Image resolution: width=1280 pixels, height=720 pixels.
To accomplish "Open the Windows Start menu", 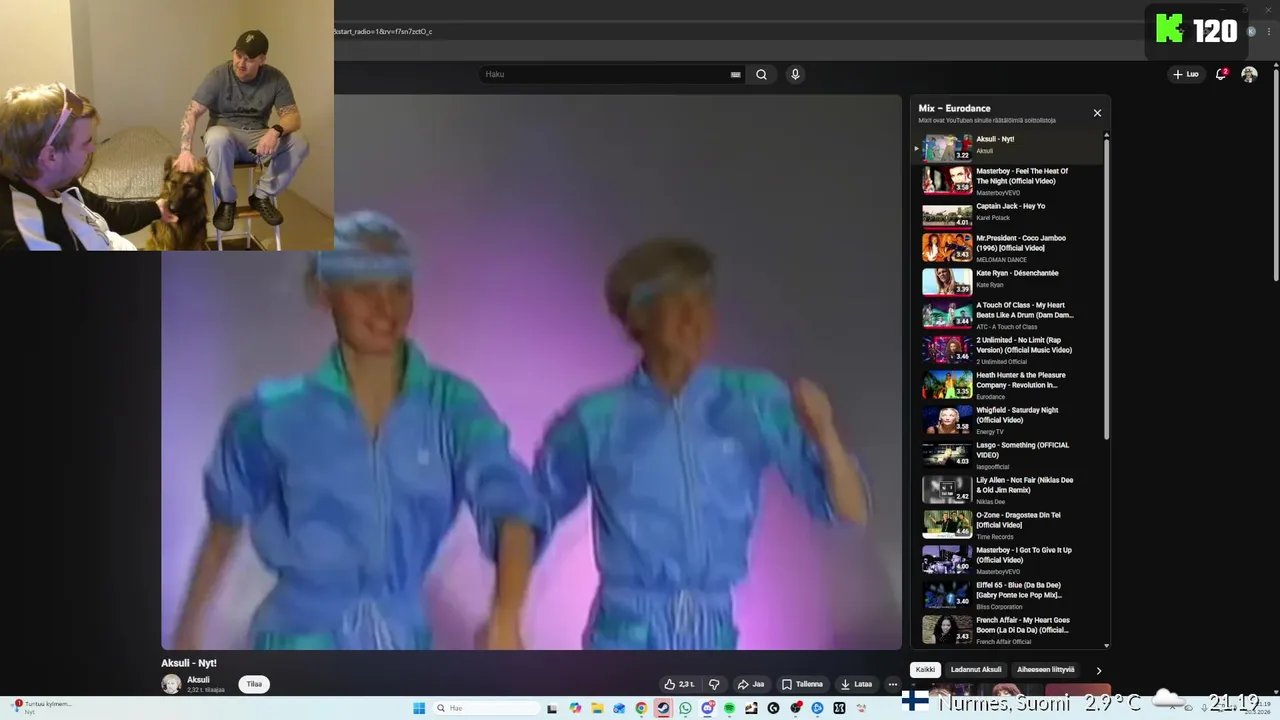I will pos(419,708).
